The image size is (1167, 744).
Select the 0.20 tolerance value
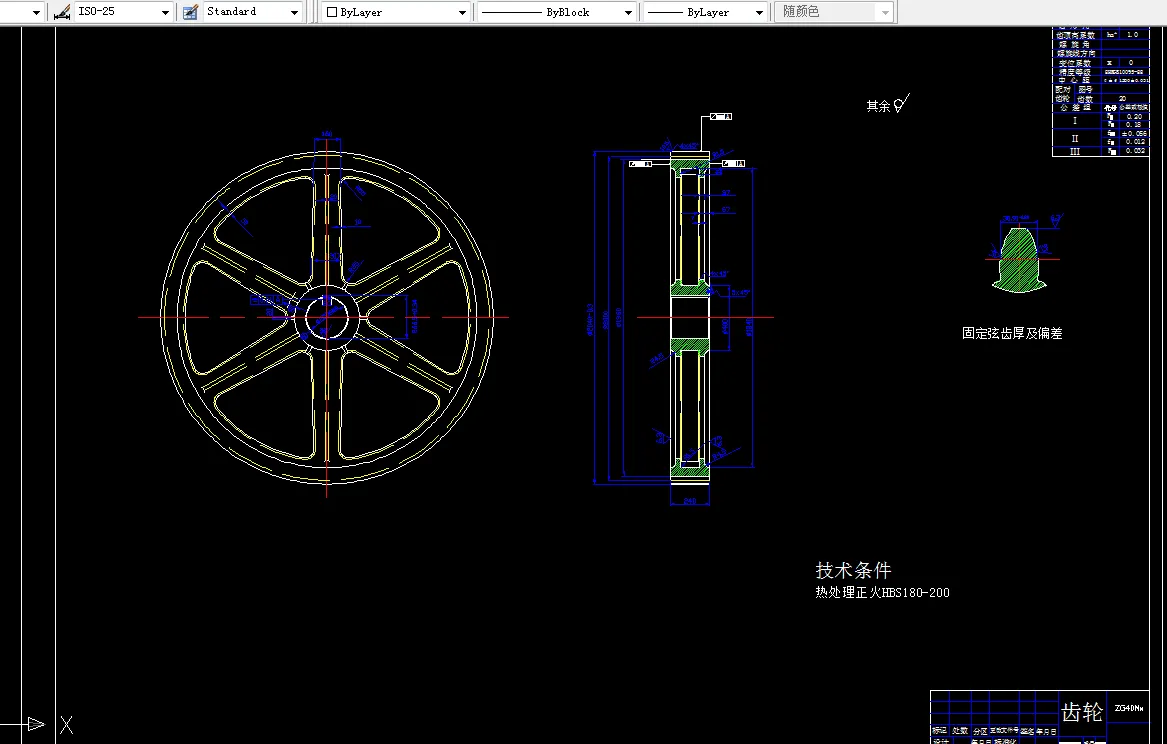(x=1134, y=117)
